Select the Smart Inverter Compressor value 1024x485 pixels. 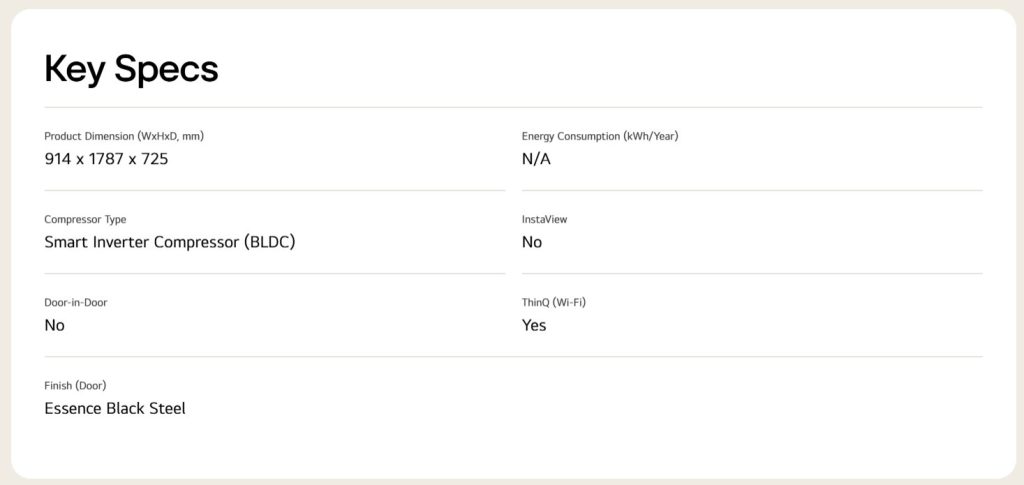170,242
